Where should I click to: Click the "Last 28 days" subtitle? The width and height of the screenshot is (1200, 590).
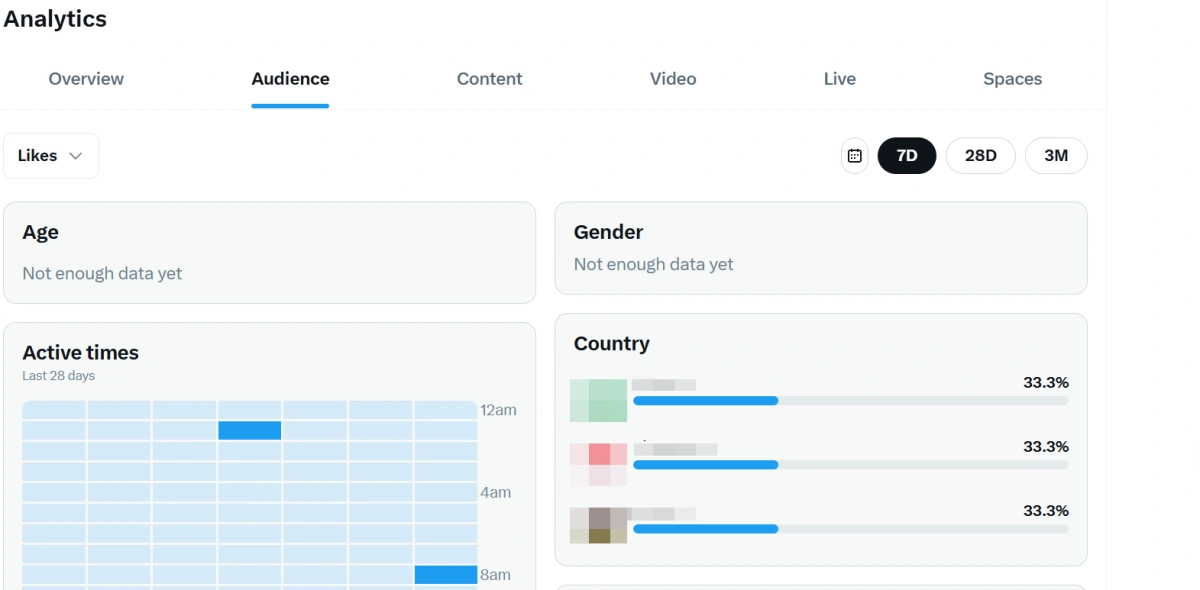(x=59, y=376)
